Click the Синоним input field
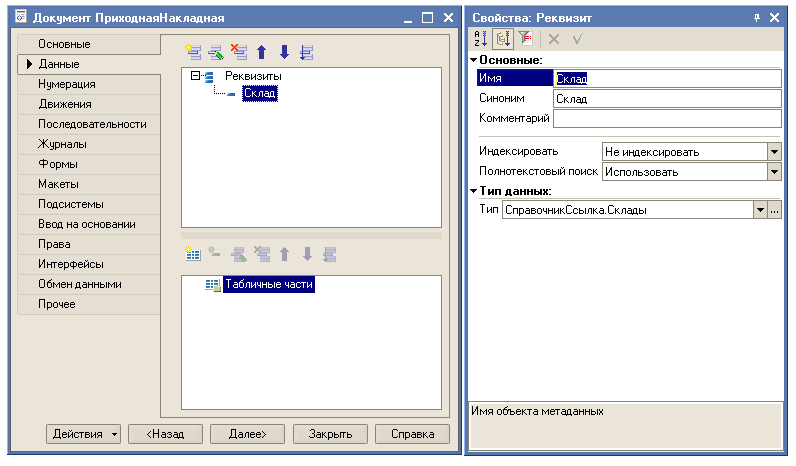The width and height of the screenshot is (796, 466). click(667, 98)
